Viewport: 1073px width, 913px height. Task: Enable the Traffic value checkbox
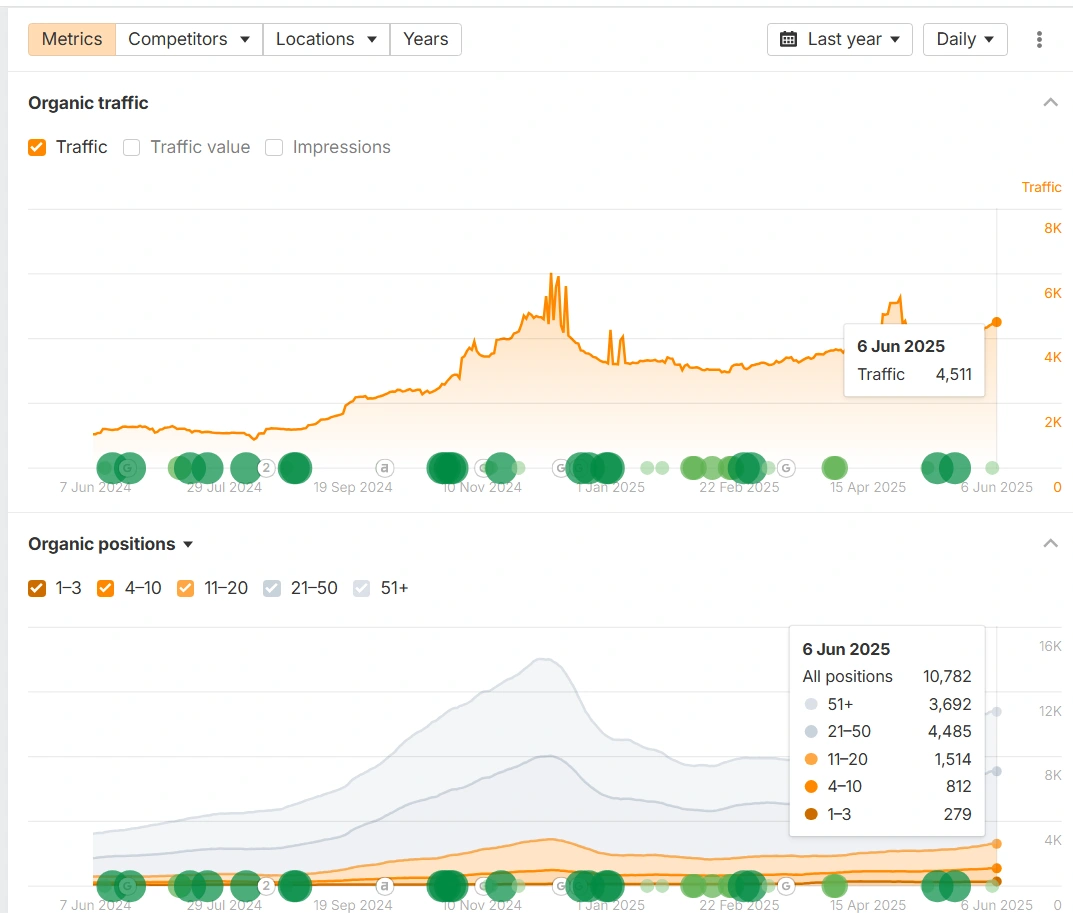click(x=131, y=147)
